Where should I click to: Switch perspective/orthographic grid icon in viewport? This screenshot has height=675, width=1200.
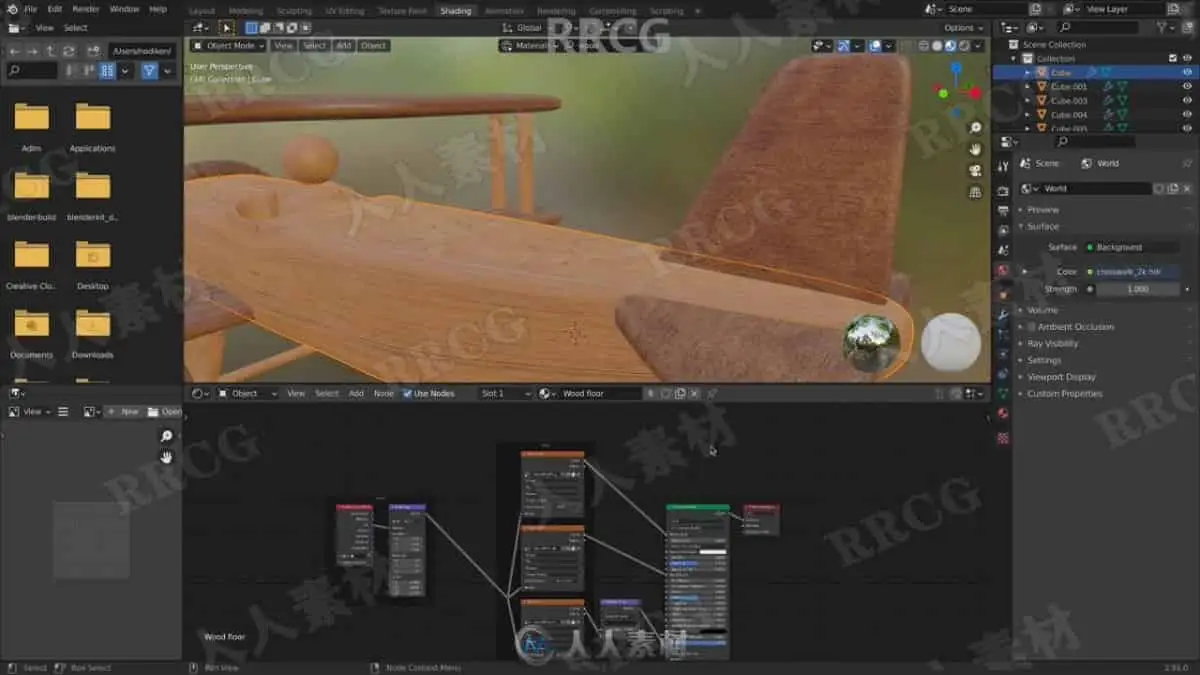[975, 193]
